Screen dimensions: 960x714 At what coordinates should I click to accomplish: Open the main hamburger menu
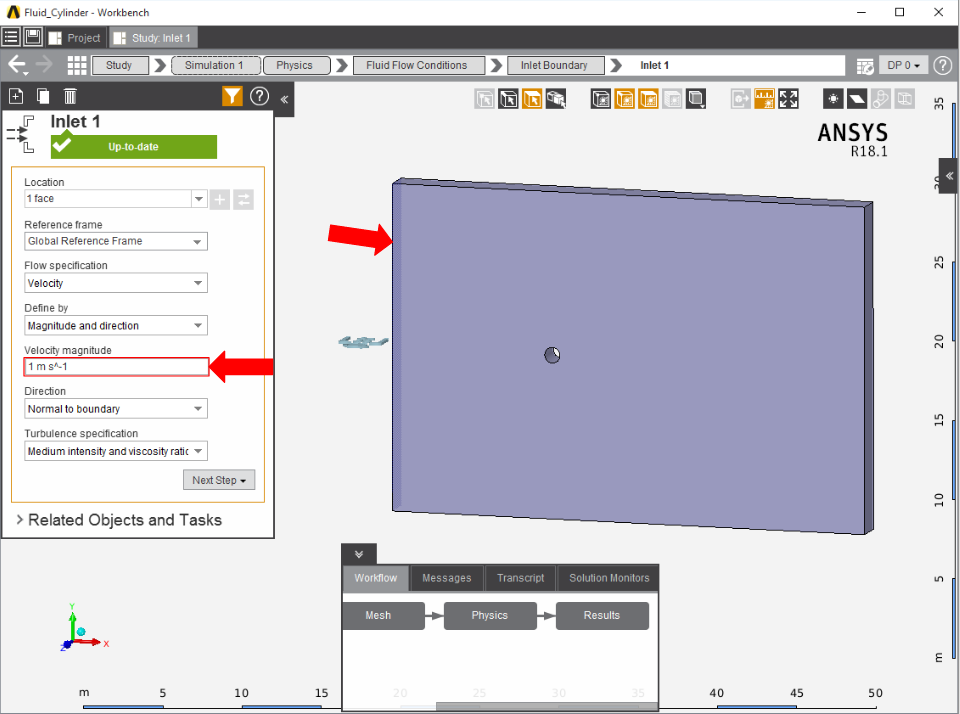point(11,37)
